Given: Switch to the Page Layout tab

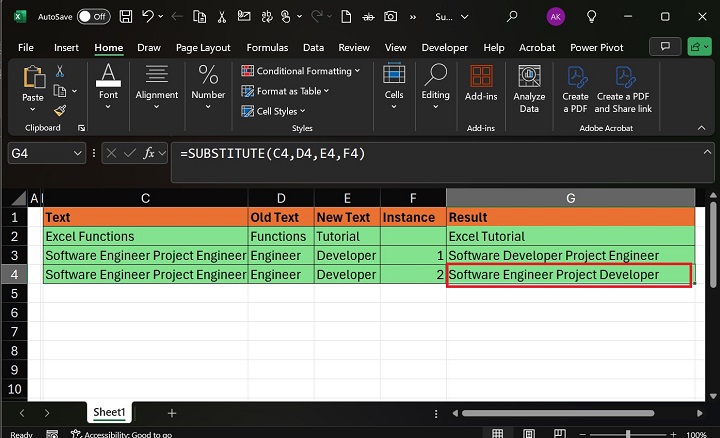Looking at the screenshot, I should (x=203, y=47).
